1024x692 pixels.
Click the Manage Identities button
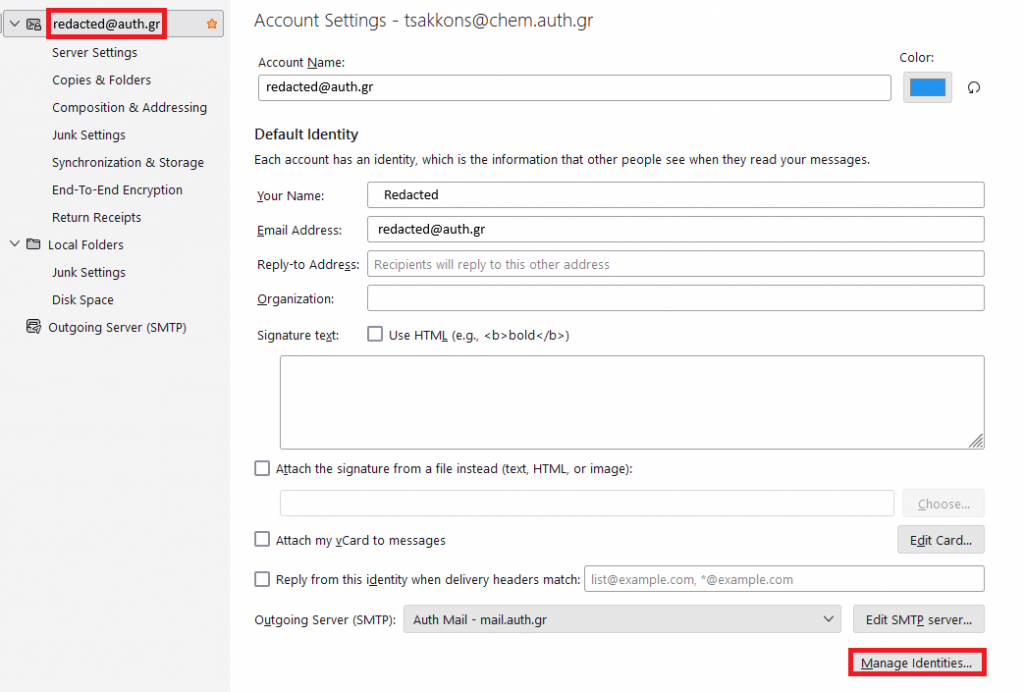click(x=916, y=663)
